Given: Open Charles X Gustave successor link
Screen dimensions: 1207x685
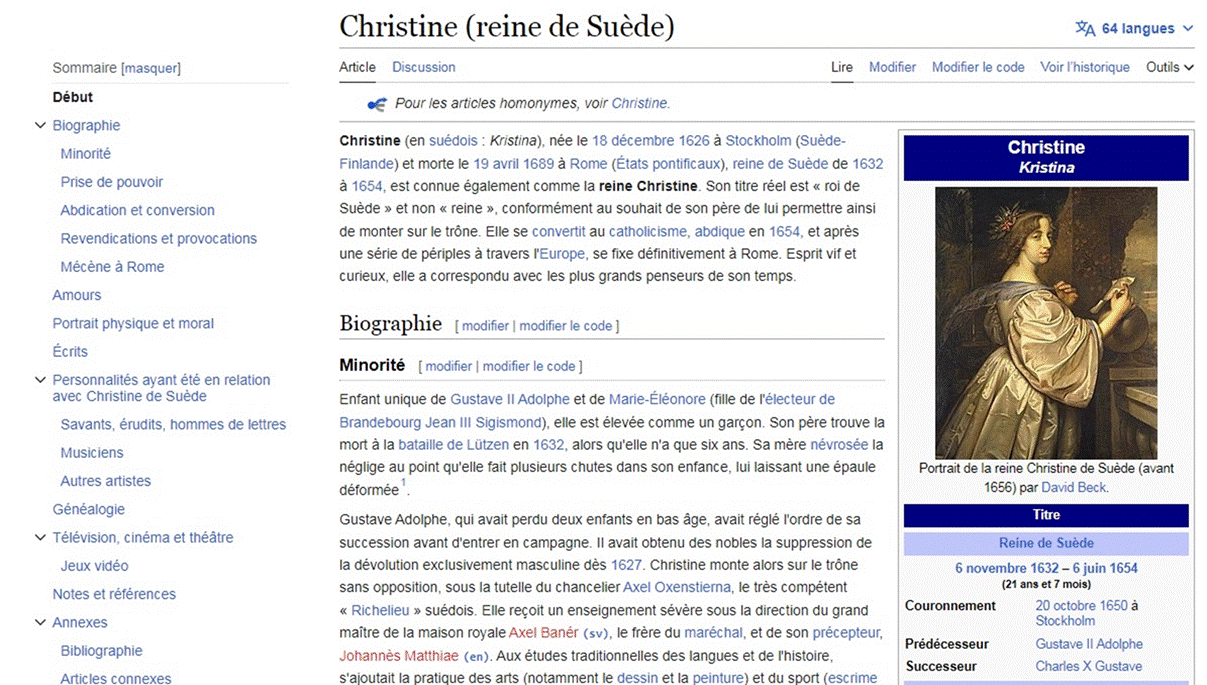Looking at the screenshot, I should tap(1088, 666).
